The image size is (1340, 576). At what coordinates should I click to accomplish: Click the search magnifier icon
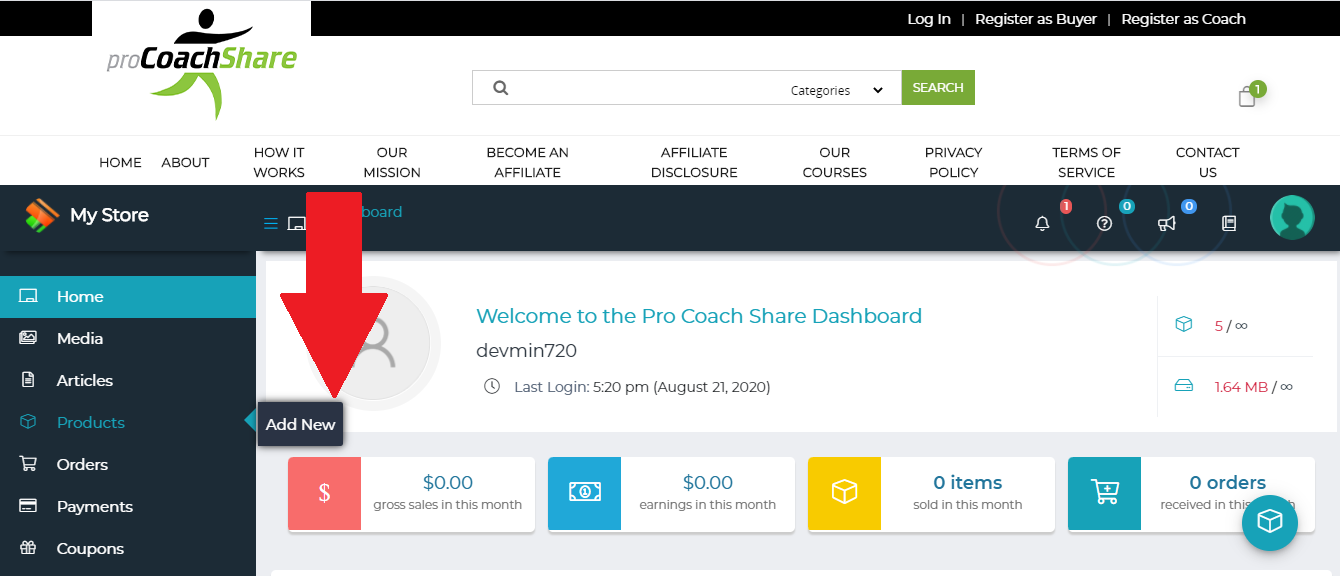pyautogui.click(x=500, y=87)
